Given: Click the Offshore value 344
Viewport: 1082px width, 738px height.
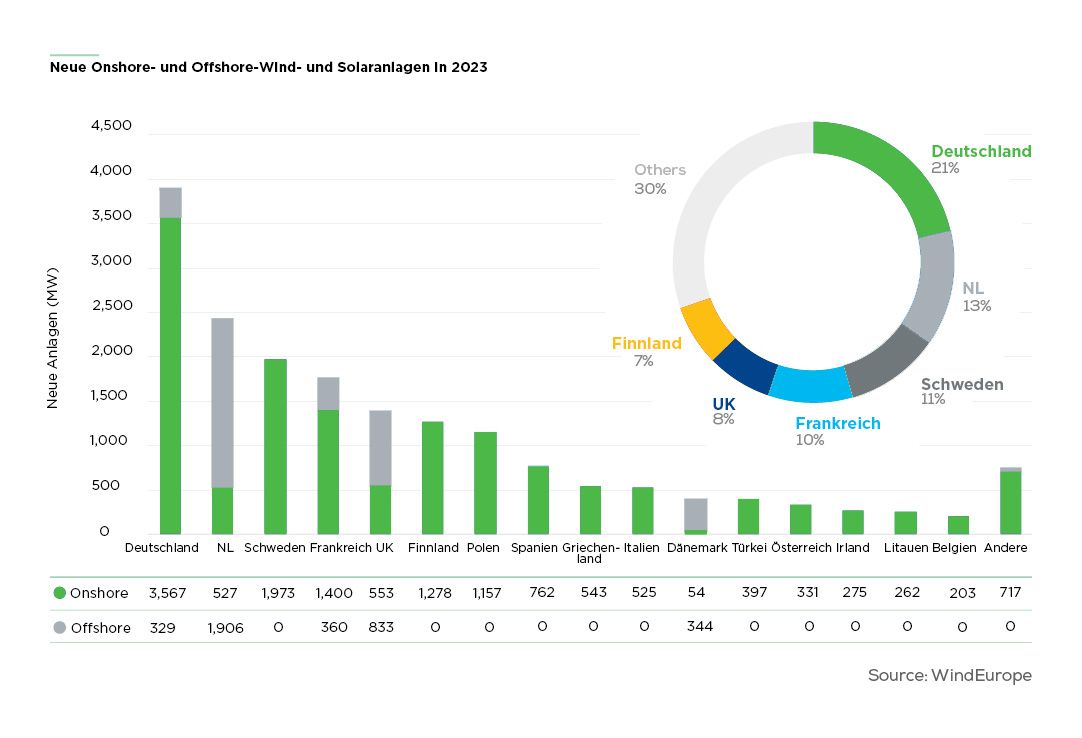Looking at the screenshot, I should [x=700, y=626].
